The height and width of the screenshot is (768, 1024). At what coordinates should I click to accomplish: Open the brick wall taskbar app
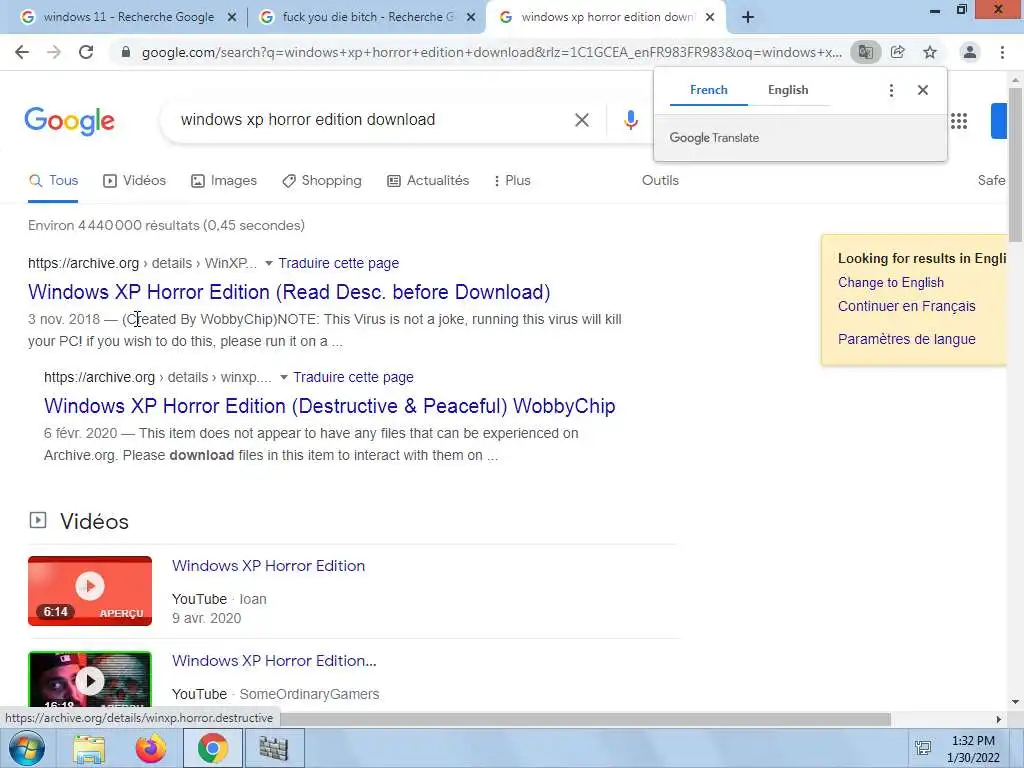[x=274, y=749]
